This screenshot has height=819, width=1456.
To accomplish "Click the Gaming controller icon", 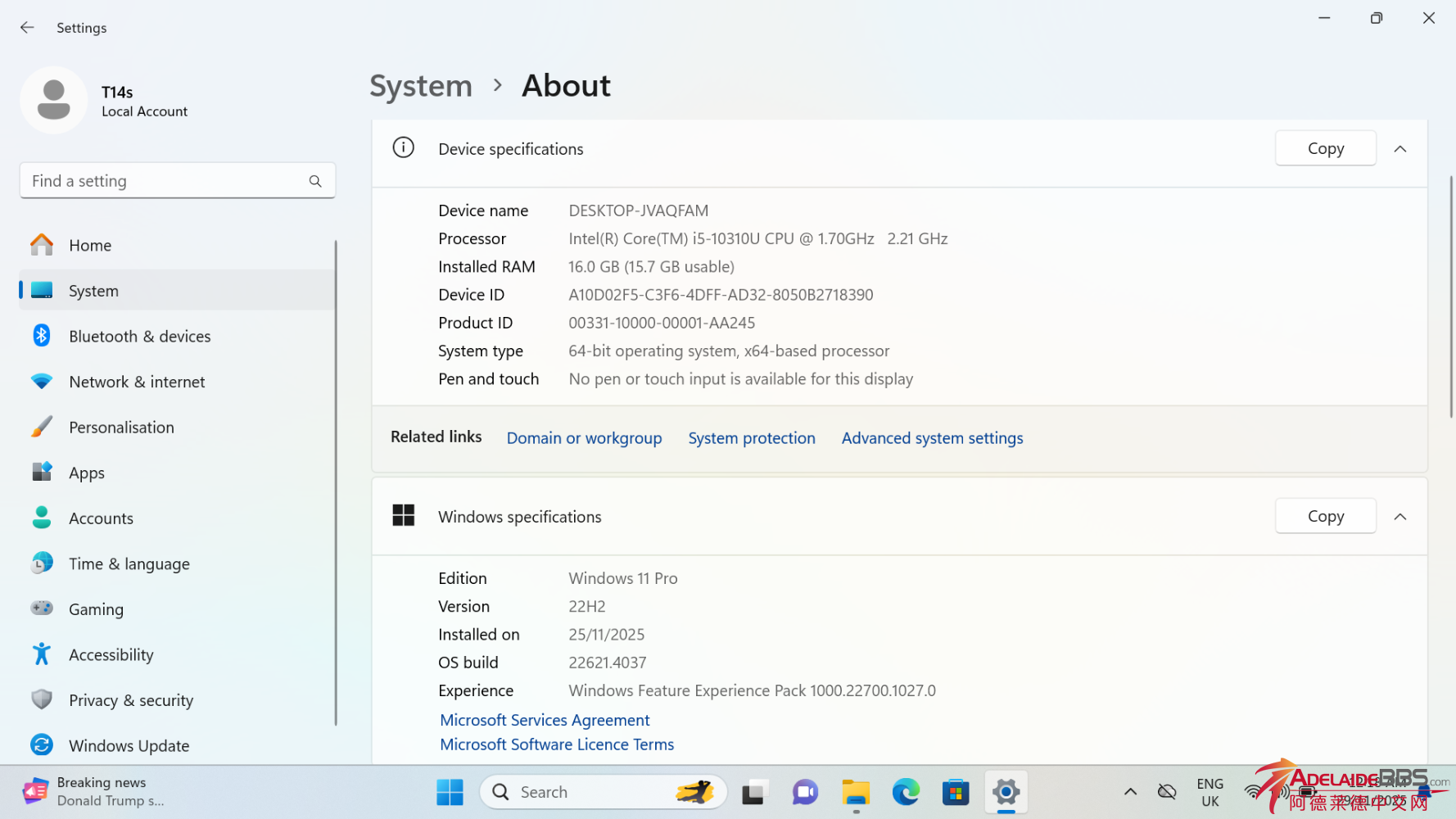I will pyautogui.click(x=42, y=609).
